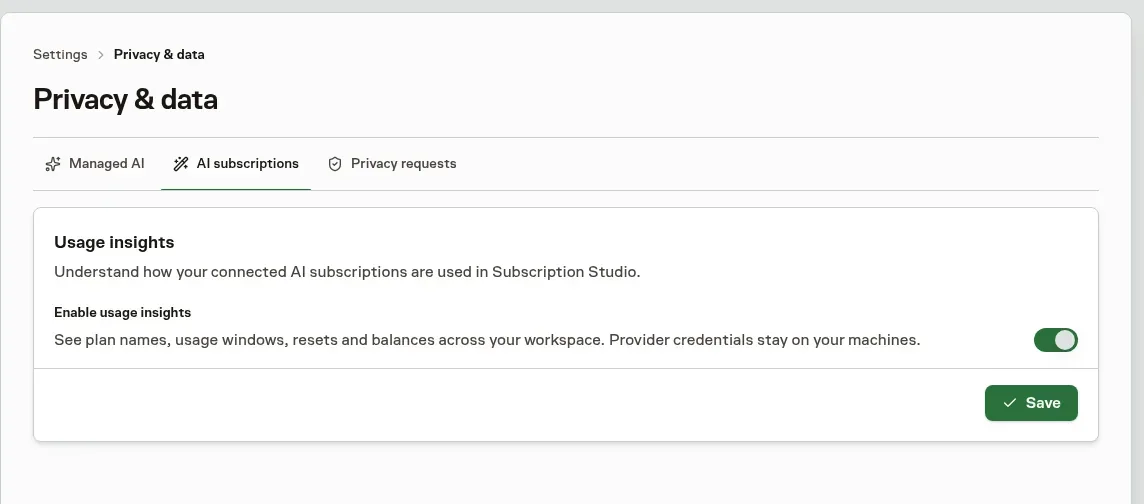
Task: Click the Privacy & data page heading
Action: (x=125, y=99)
